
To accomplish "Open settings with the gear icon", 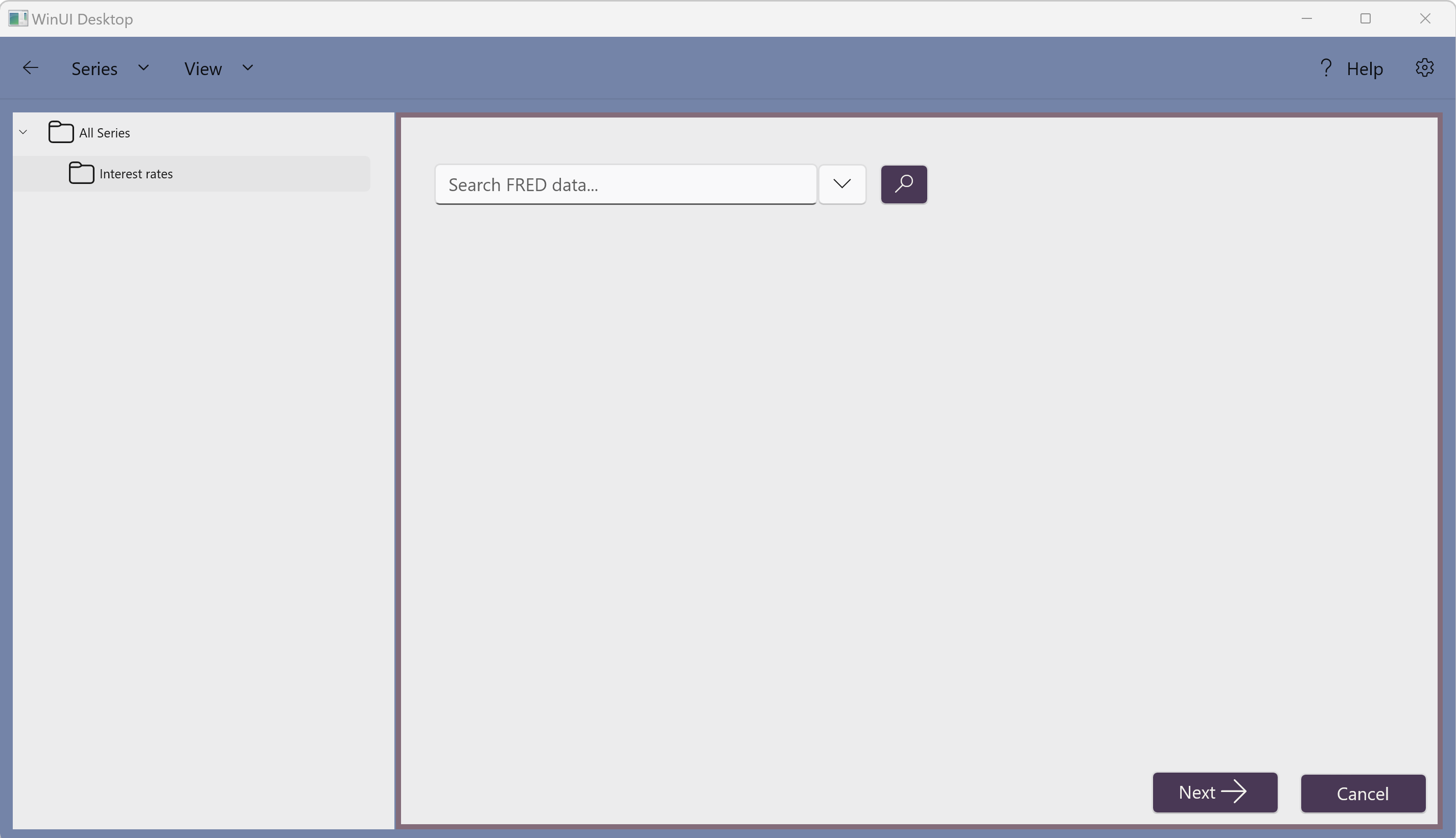I will click(1424, 68).
